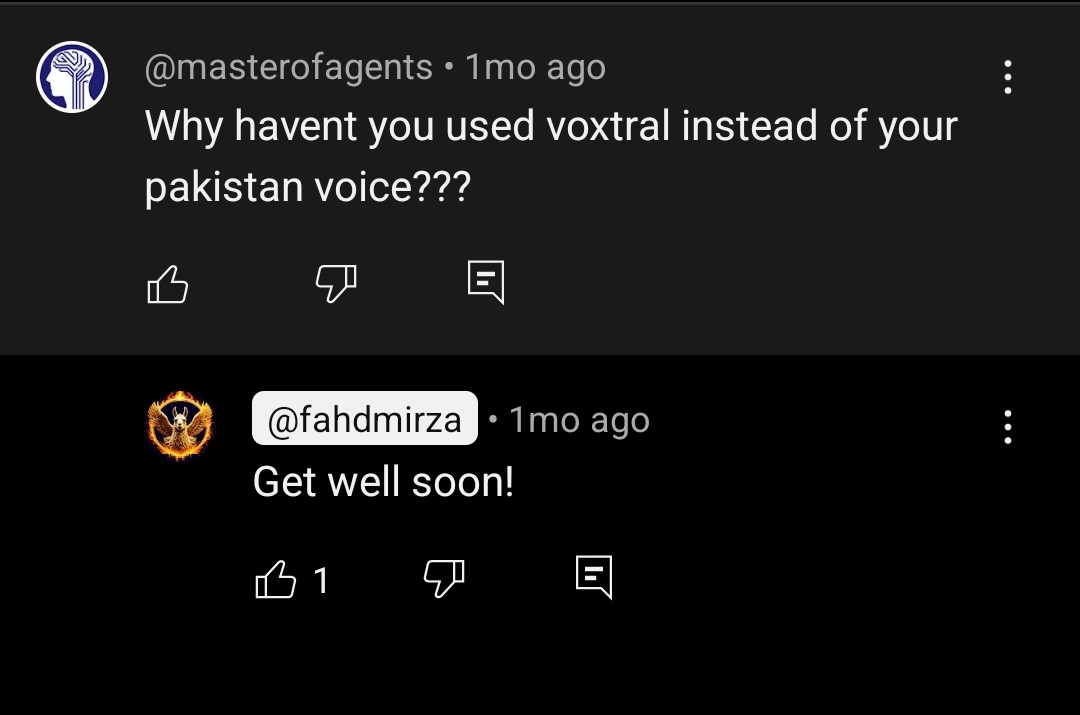Viewport: 1080px width, 715px height.
Task: Open @masterofagents profile via brain avatar
Action: [x=72, y=76]
